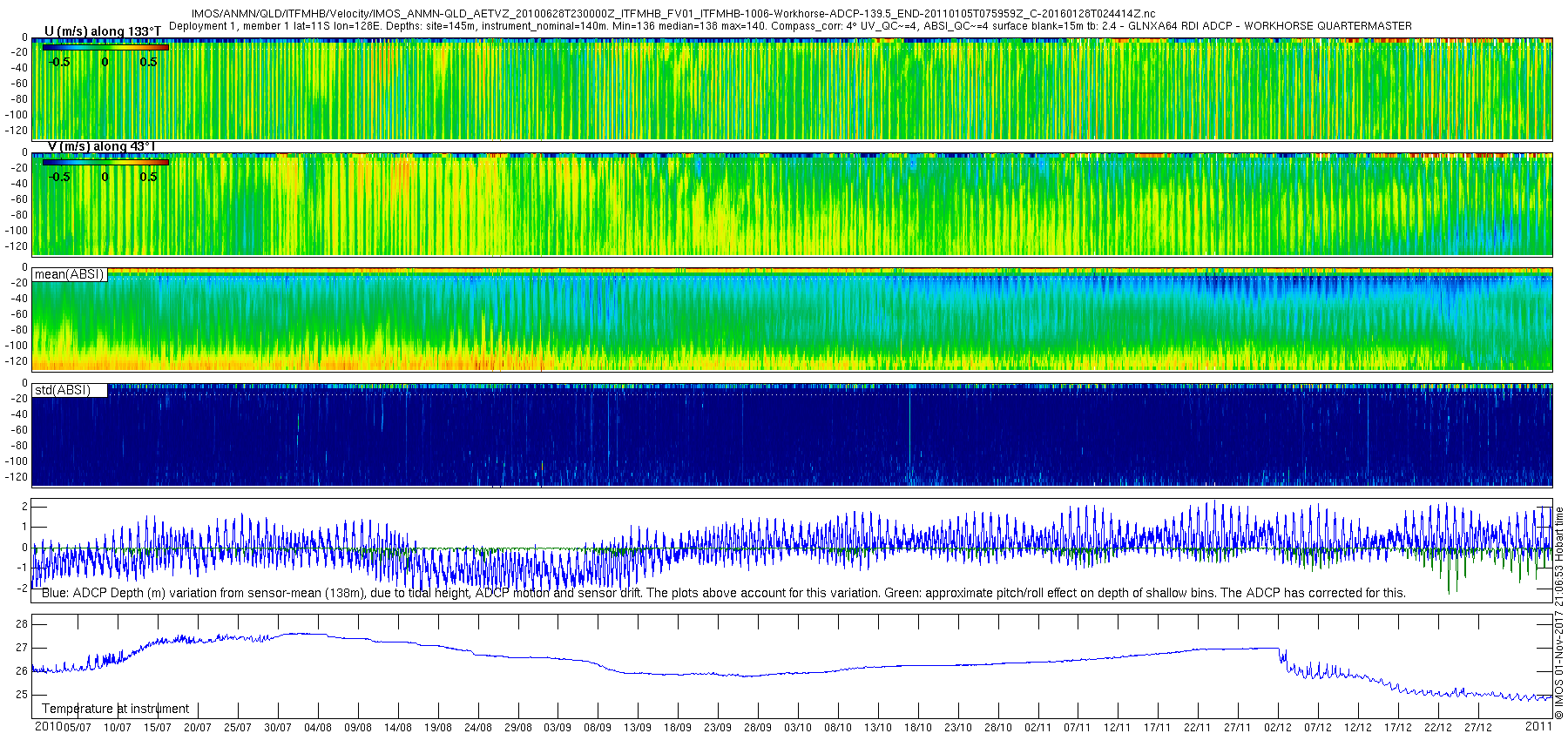Click the '12/12' date tick label
Viewport: 1568px width, 740px height.
click(x=1358, y=728)
